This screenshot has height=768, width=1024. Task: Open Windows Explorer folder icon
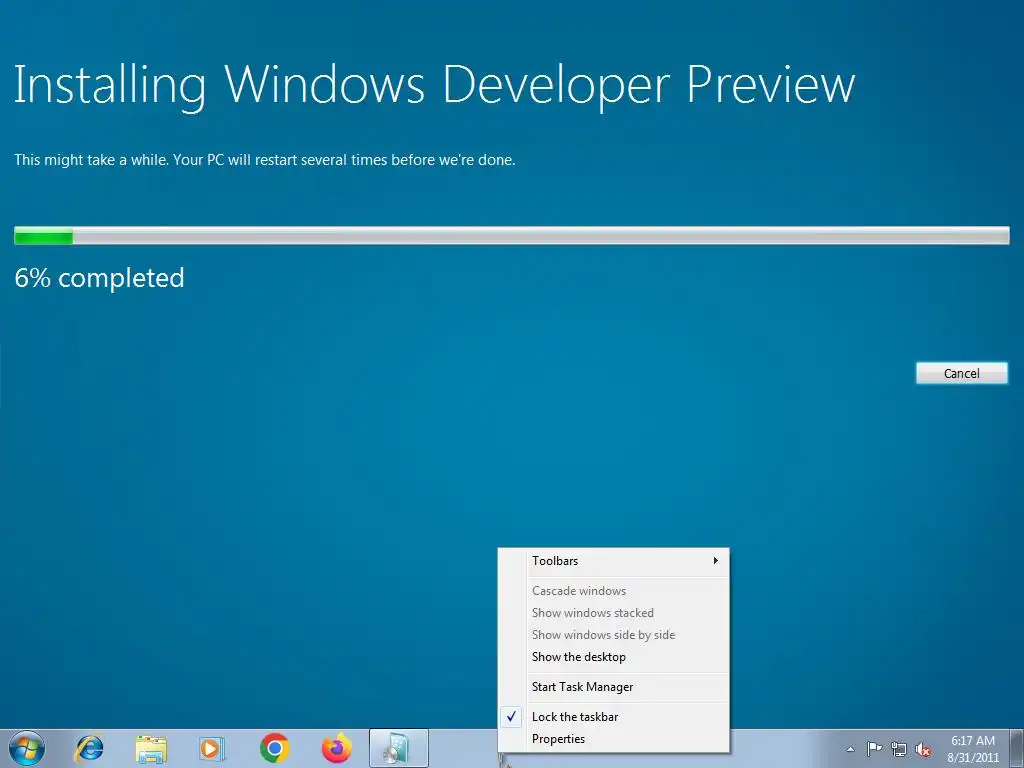click(x=151, y=748)
